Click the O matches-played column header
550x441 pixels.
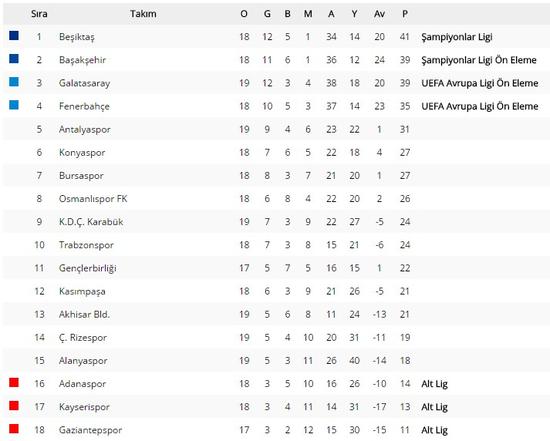tap(244, 14)
